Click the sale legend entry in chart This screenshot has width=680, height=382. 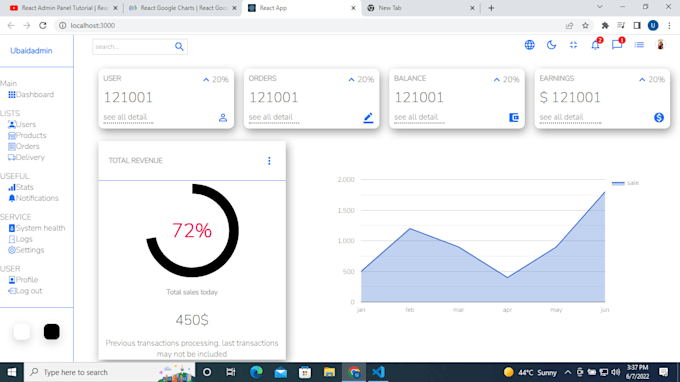pyautogui.click(x=625, y=183)
